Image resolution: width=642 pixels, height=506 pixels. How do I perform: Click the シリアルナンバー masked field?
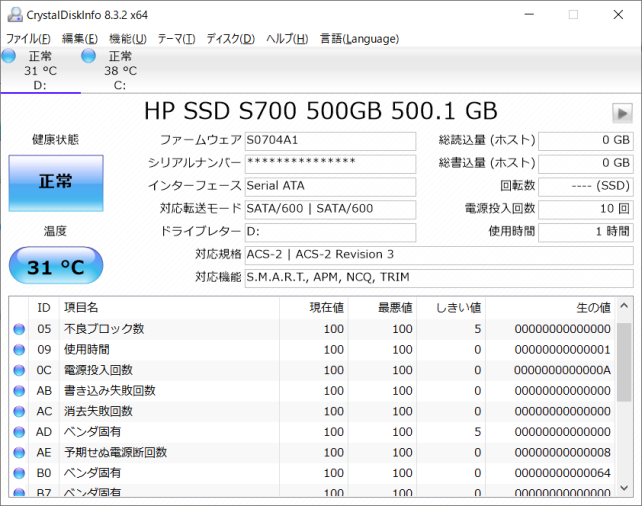tap(329, 164)
